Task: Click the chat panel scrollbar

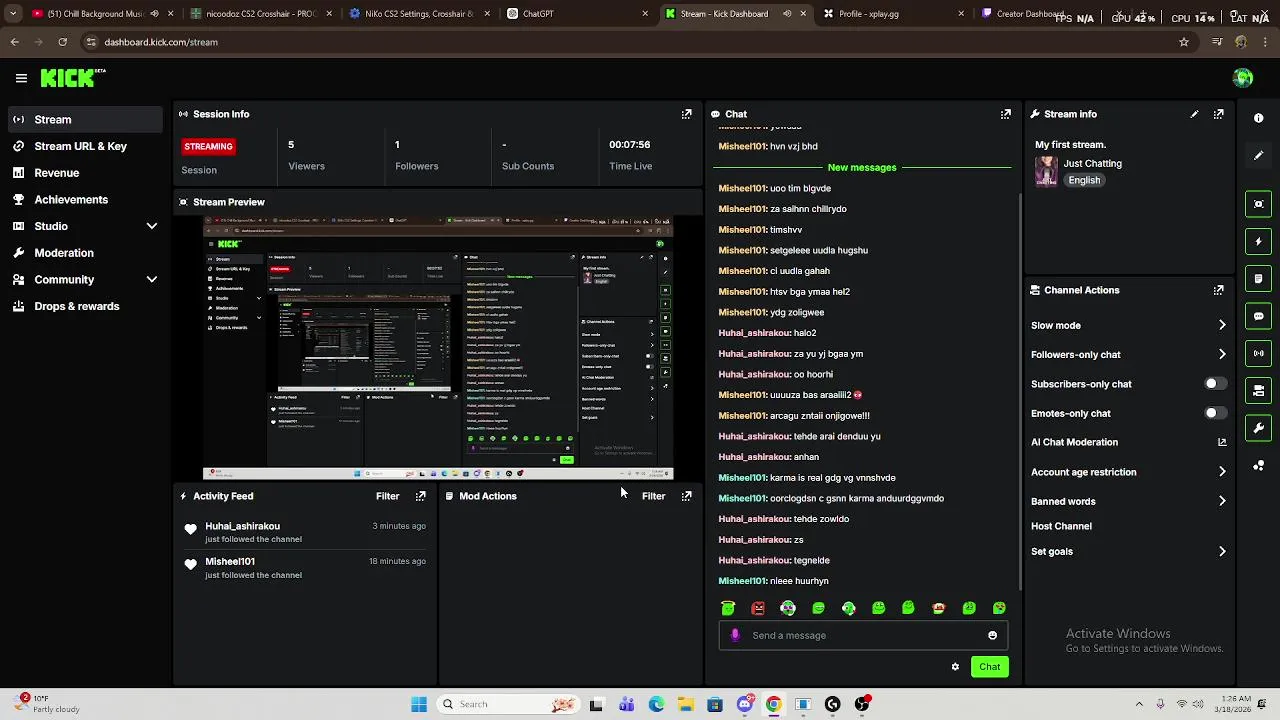Action: point(1019,390)
